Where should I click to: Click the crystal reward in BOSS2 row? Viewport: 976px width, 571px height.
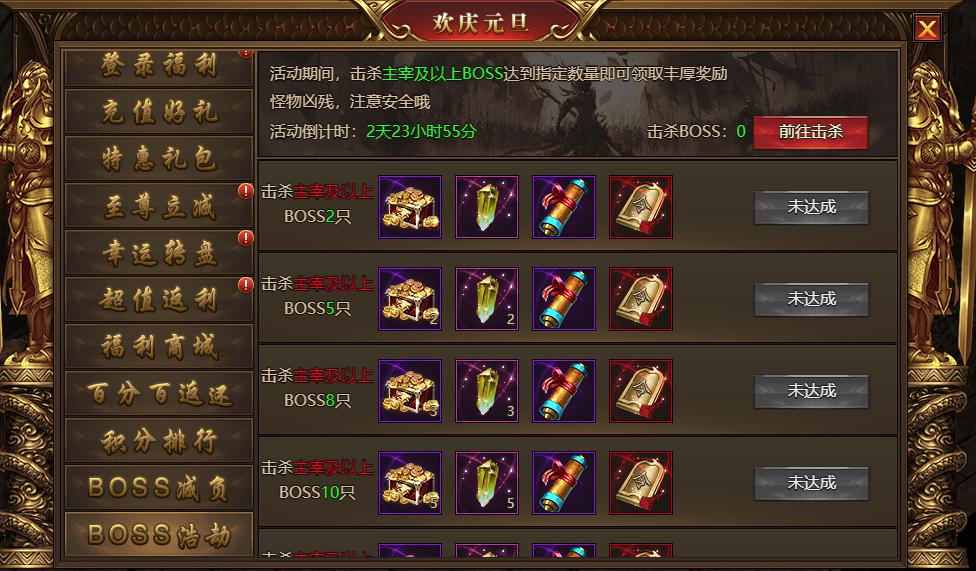[487, 207]
